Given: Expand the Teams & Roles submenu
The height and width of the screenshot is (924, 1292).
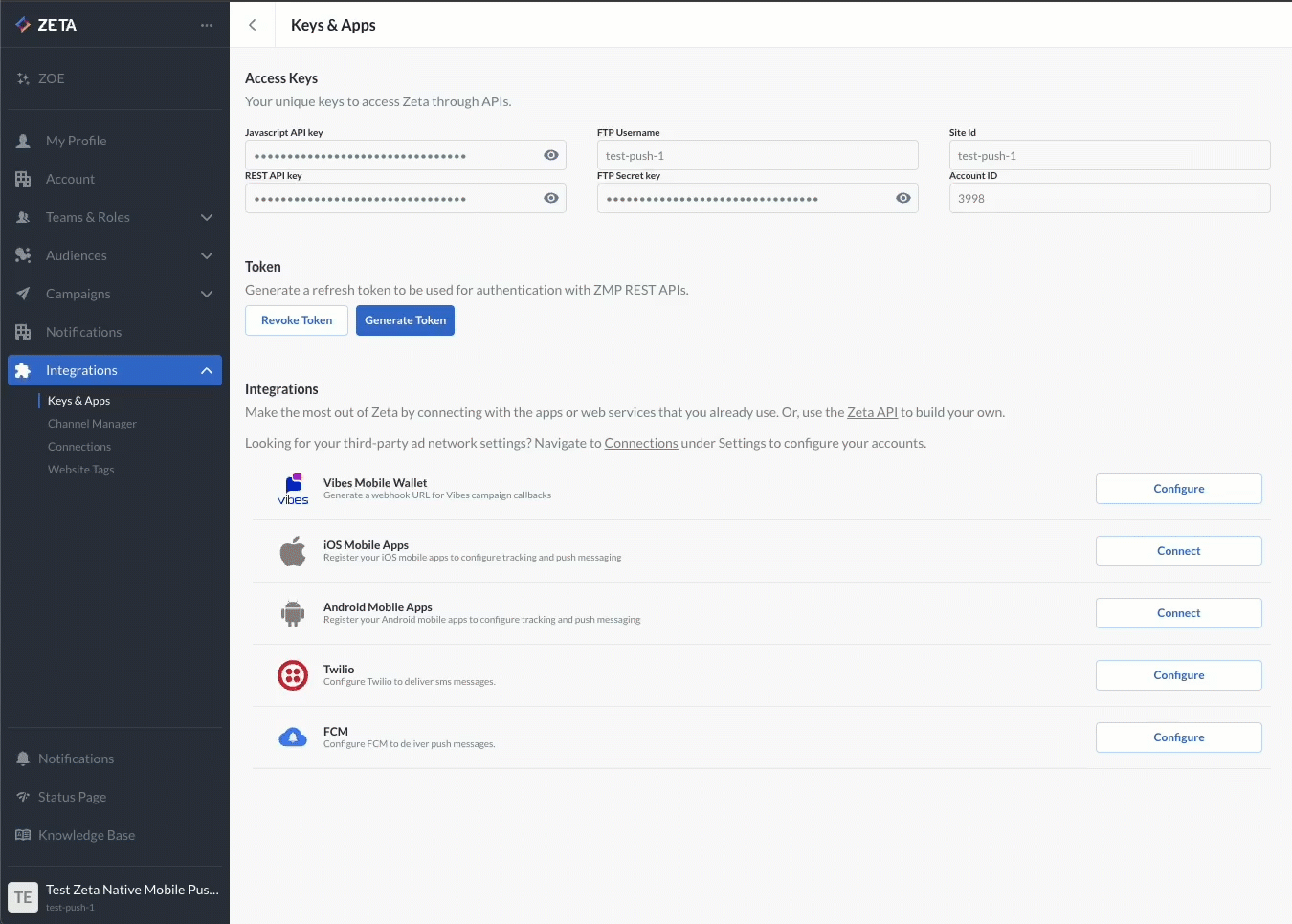Looking at the screenshot, I should click(207, 217).
